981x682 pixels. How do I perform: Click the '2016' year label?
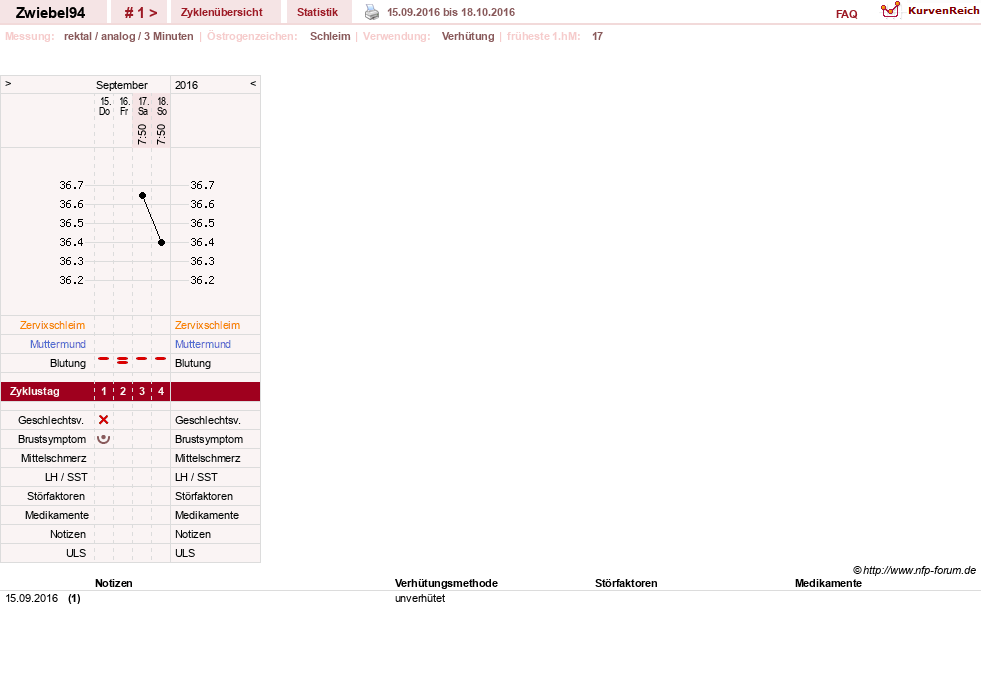coord(186,85)
